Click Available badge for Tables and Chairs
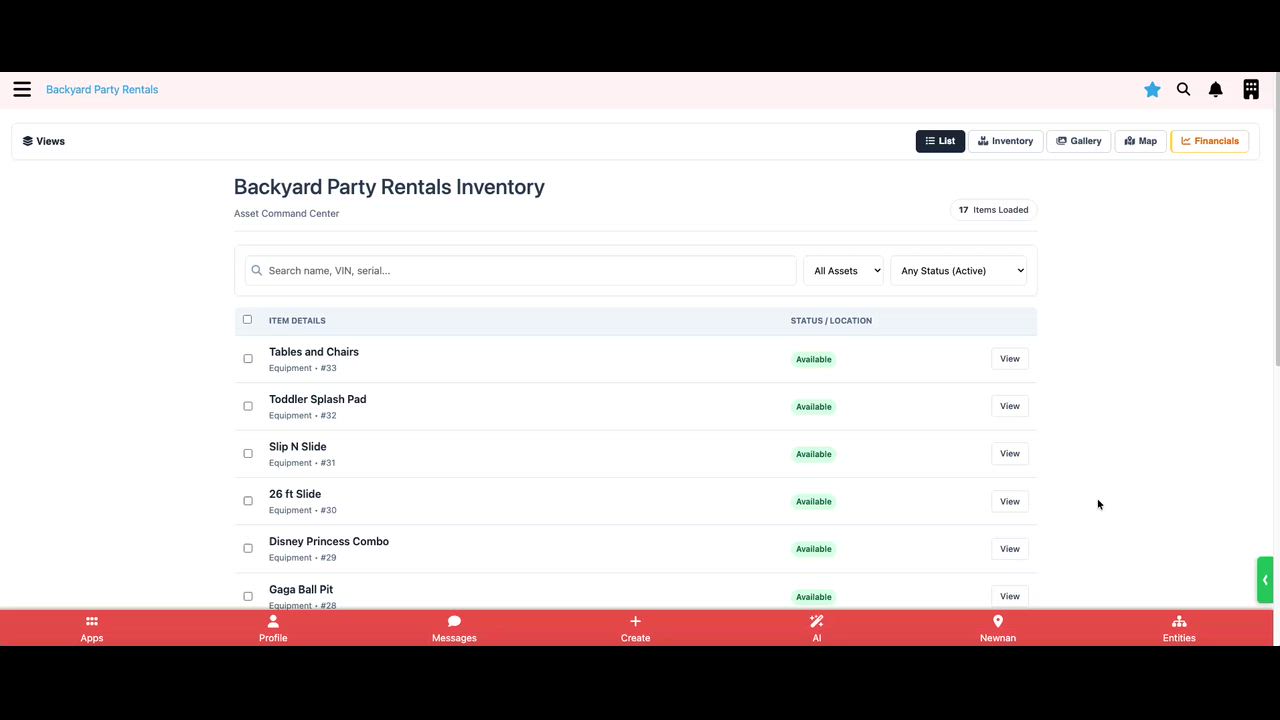Screen dimensions: 1280x720 point(813,359)
